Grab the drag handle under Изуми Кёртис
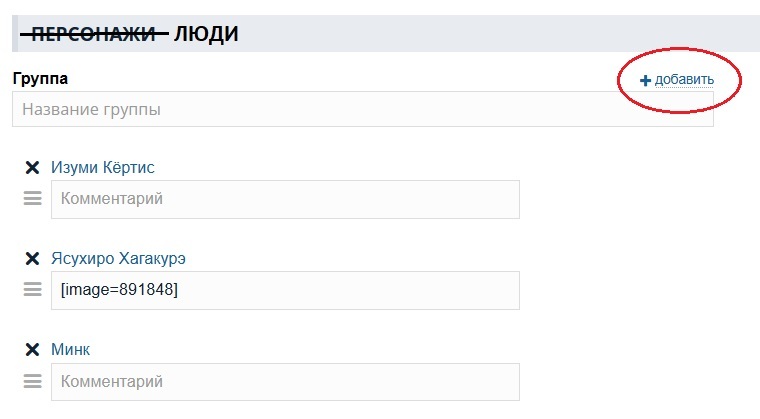 click(32, 199)
